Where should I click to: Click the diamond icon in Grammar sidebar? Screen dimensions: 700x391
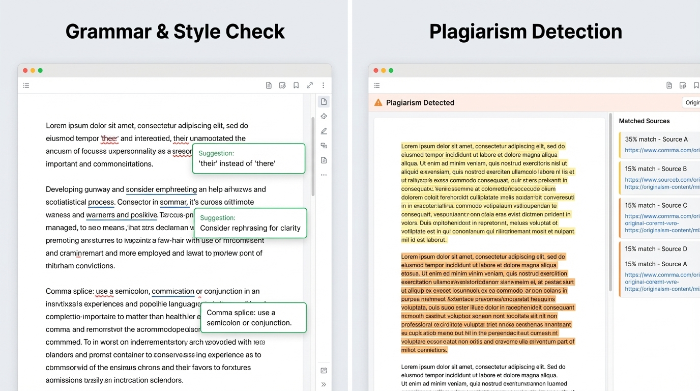pyautogui.click(x=324, y=116)
